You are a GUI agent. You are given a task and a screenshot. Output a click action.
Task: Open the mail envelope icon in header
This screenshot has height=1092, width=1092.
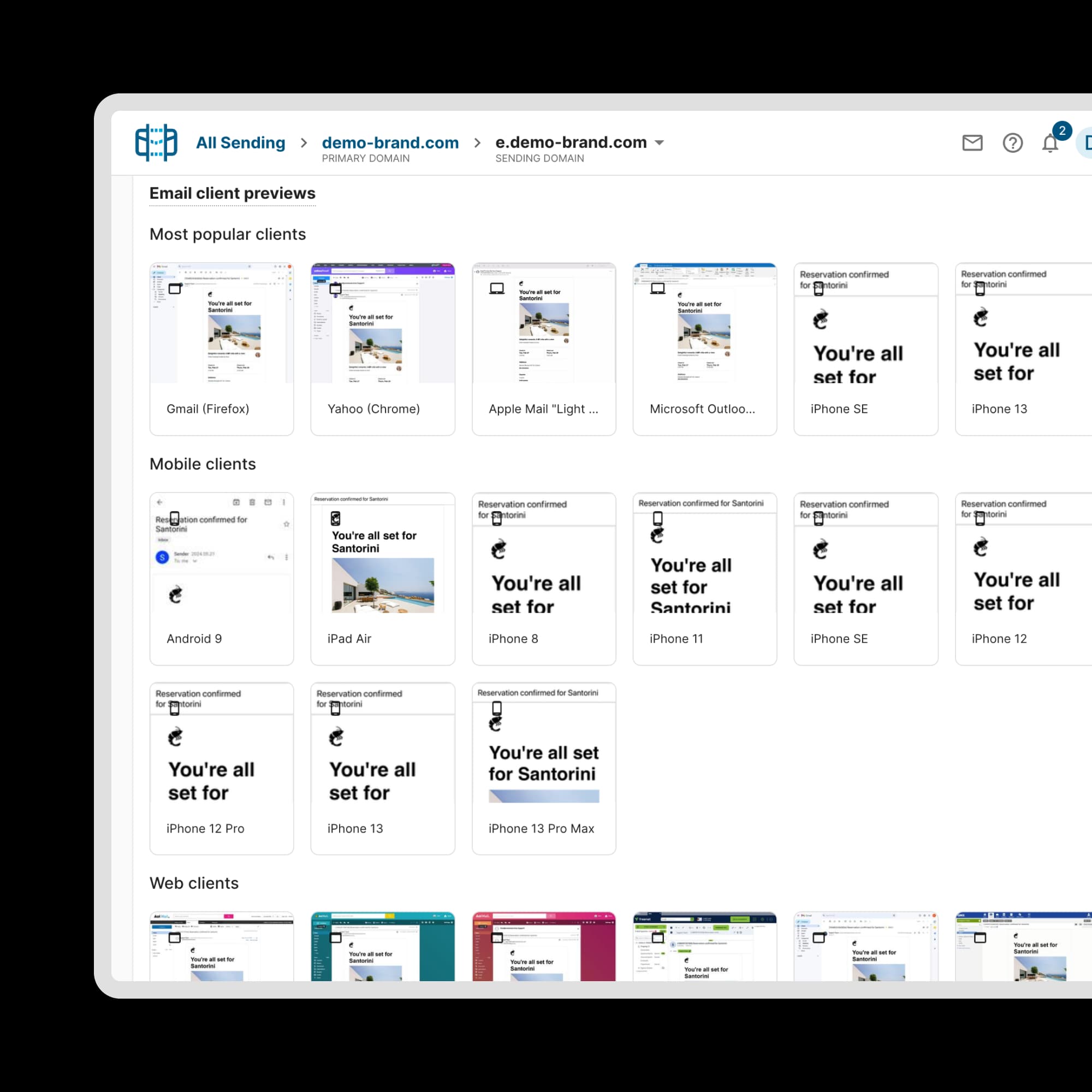click(972, 143)
